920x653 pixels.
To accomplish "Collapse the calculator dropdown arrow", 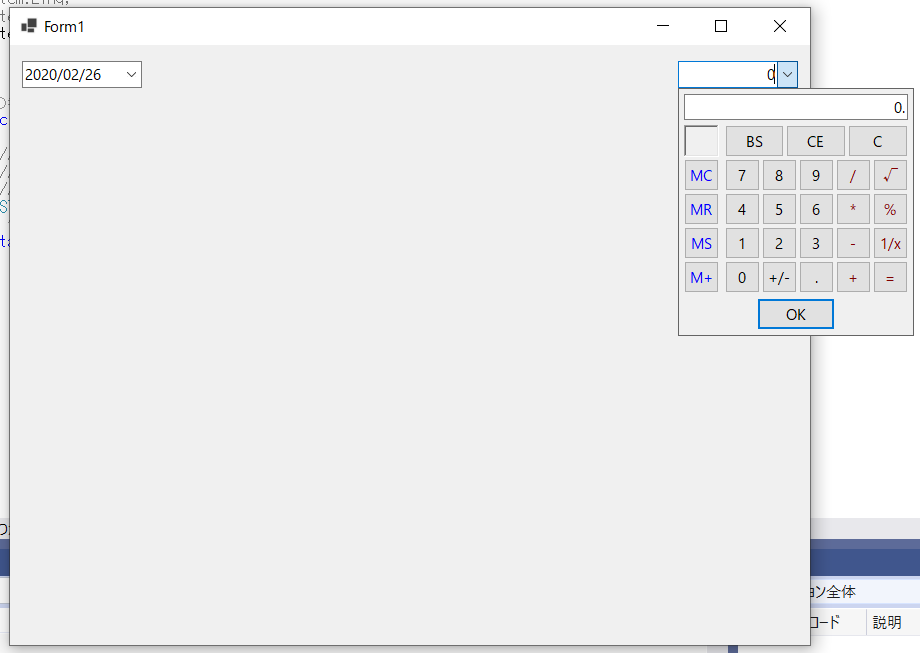I will tap(787, 75).
